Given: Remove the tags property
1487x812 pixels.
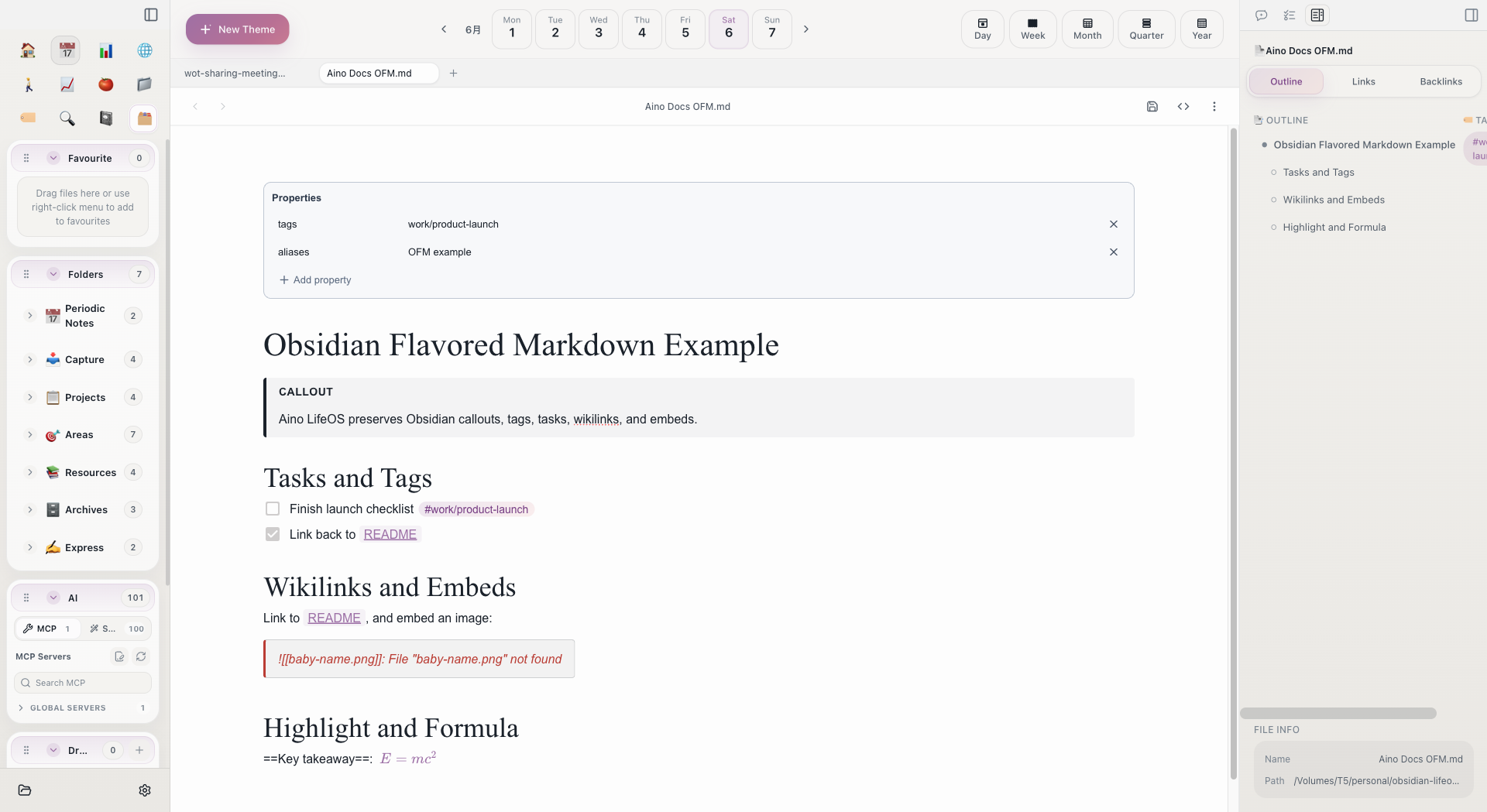Looking at the screenshot, I should [x=1114, y=224].
